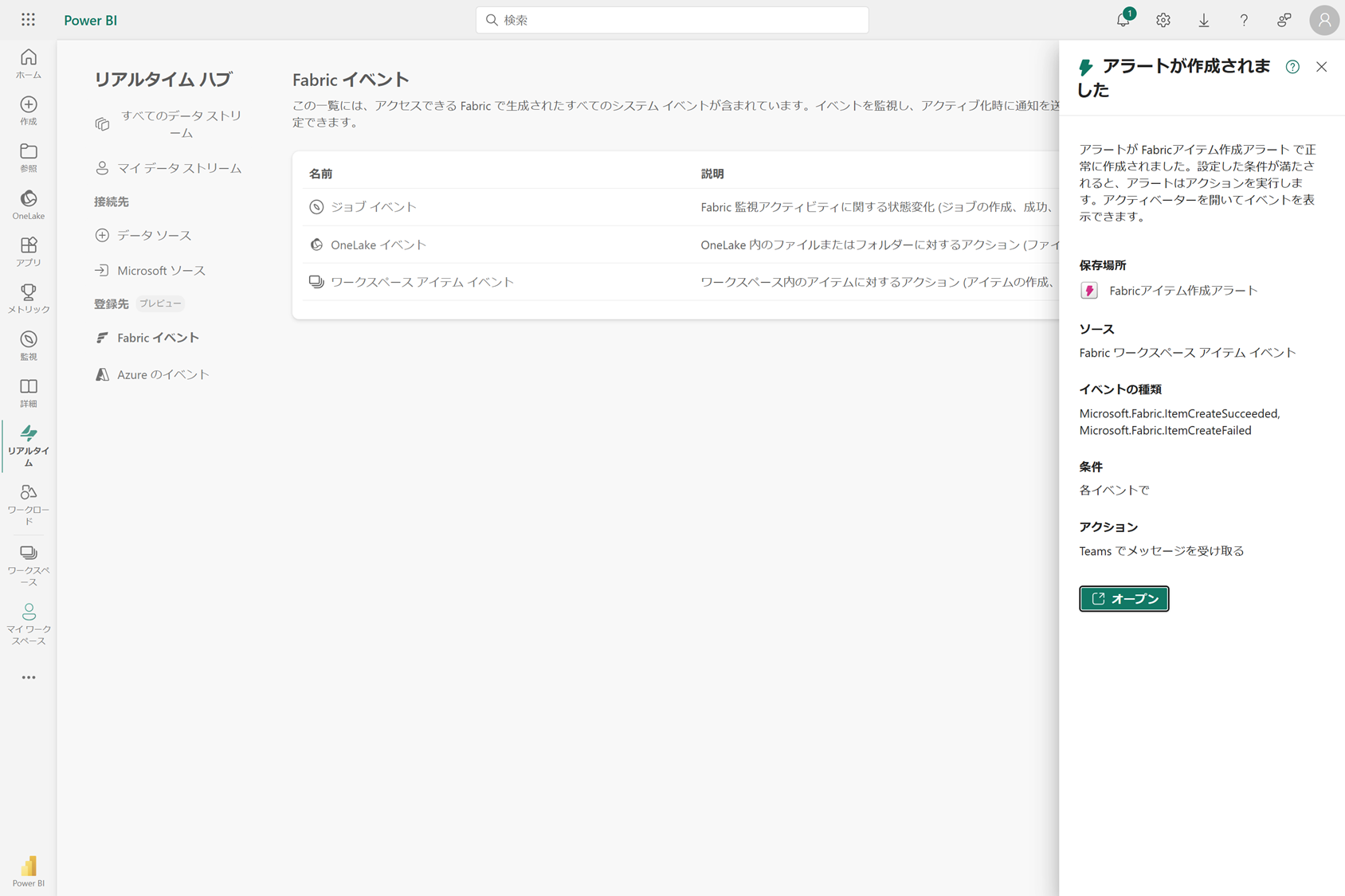Click the 名前 column header
The height and width of the screenshot is (896, 1345).
(x=320, y=174)
